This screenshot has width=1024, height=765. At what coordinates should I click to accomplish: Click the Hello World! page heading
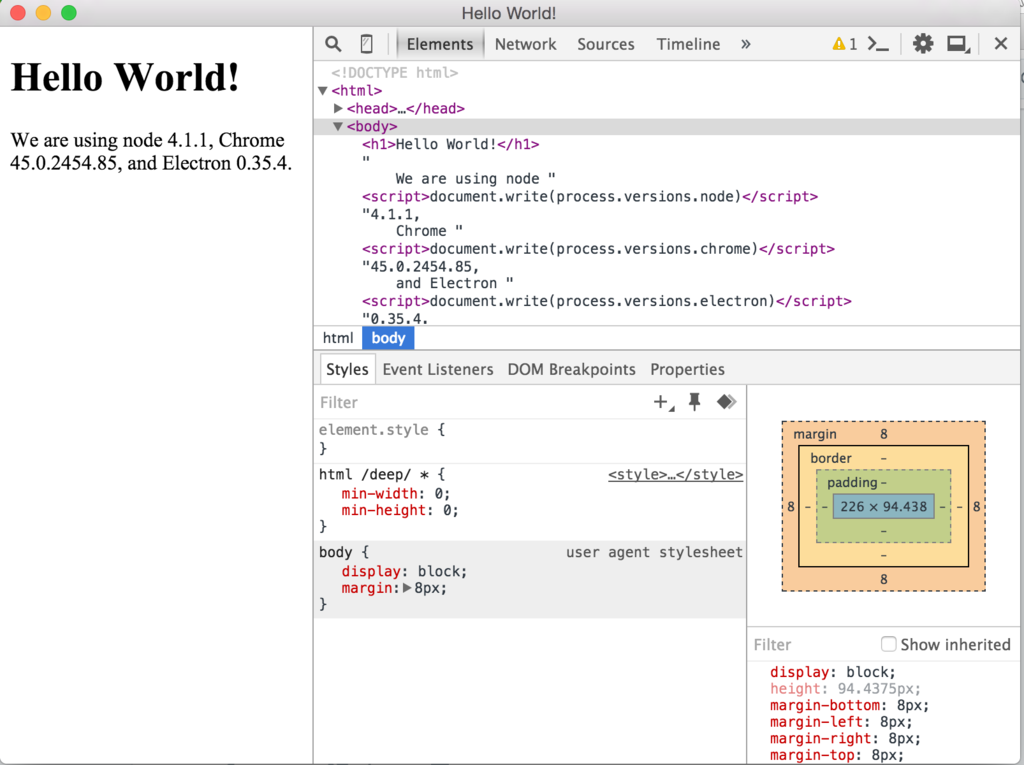tap(125, 77)
